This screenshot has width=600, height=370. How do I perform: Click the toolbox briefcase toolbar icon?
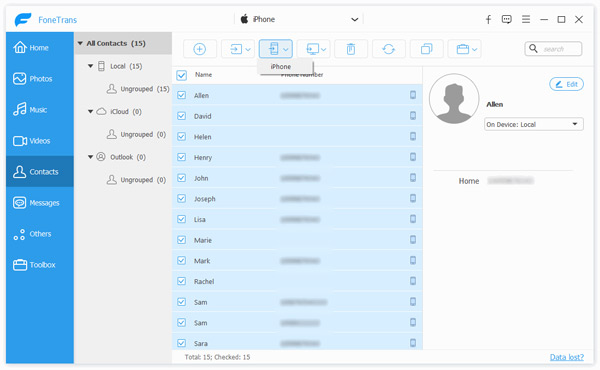click(463, 49)
